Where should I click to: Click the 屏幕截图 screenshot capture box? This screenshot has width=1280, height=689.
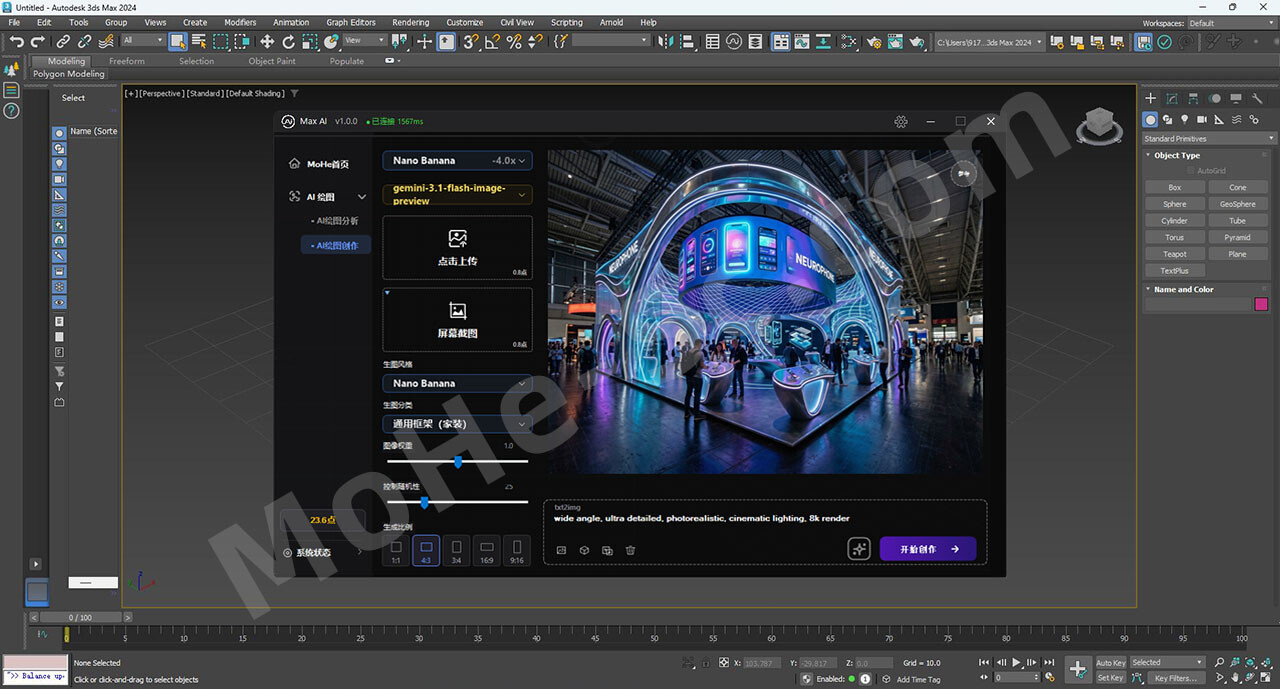tap(457, 320)
